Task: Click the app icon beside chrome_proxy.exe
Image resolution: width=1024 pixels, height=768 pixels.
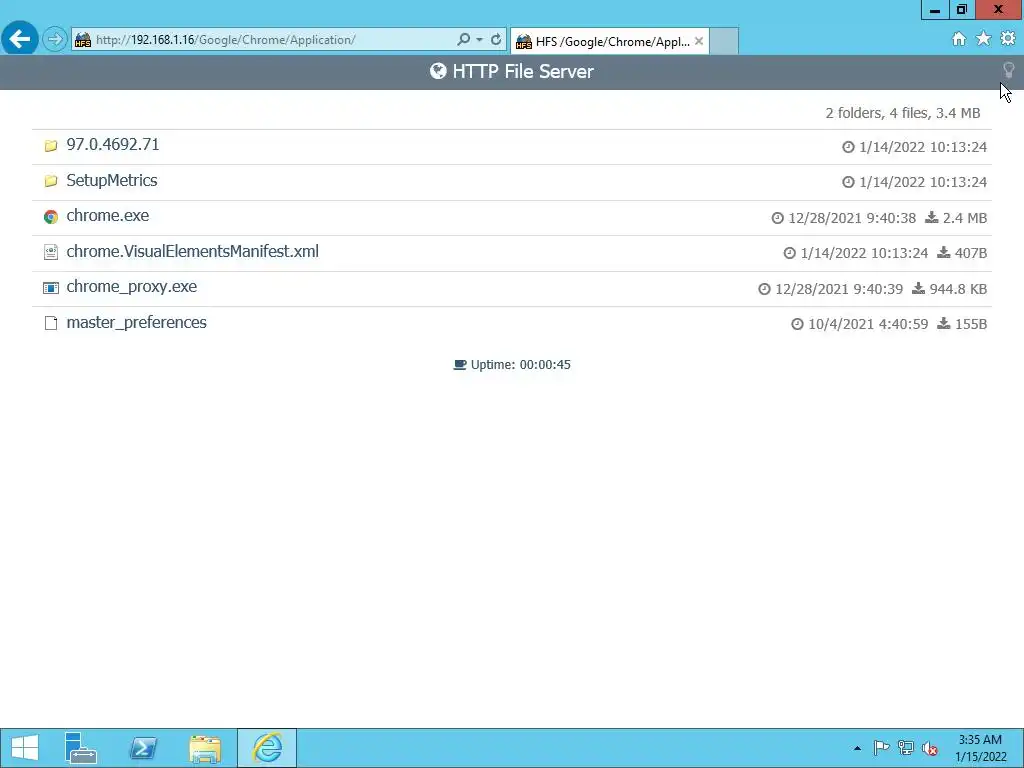Action: [51, 288]
